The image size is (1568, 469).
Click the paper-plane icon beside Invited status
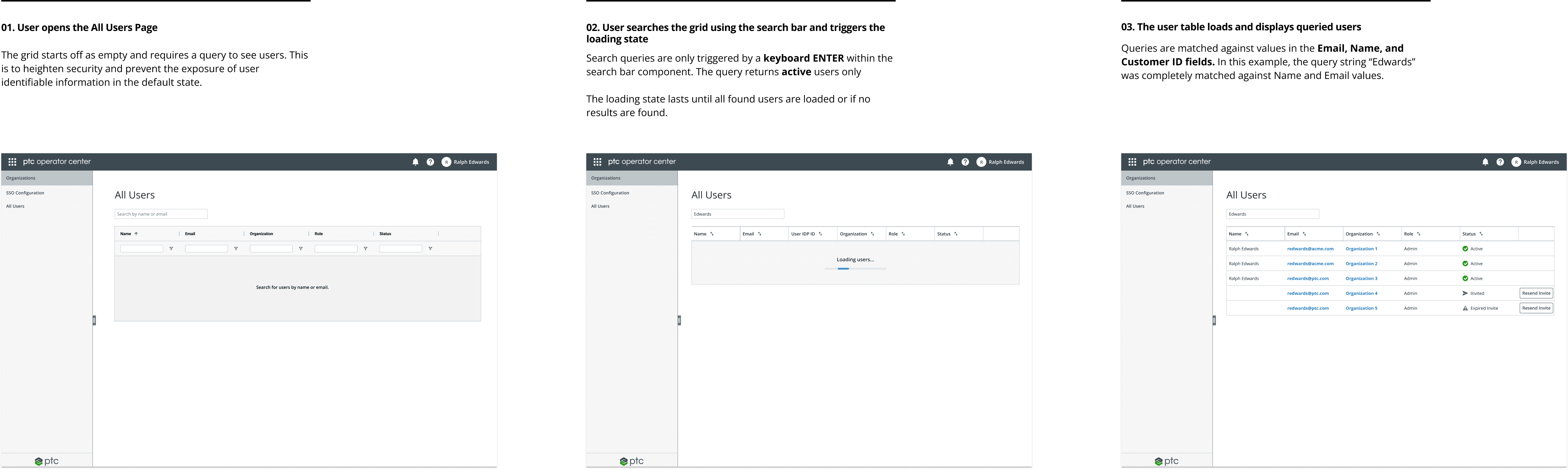[1465, 293]
